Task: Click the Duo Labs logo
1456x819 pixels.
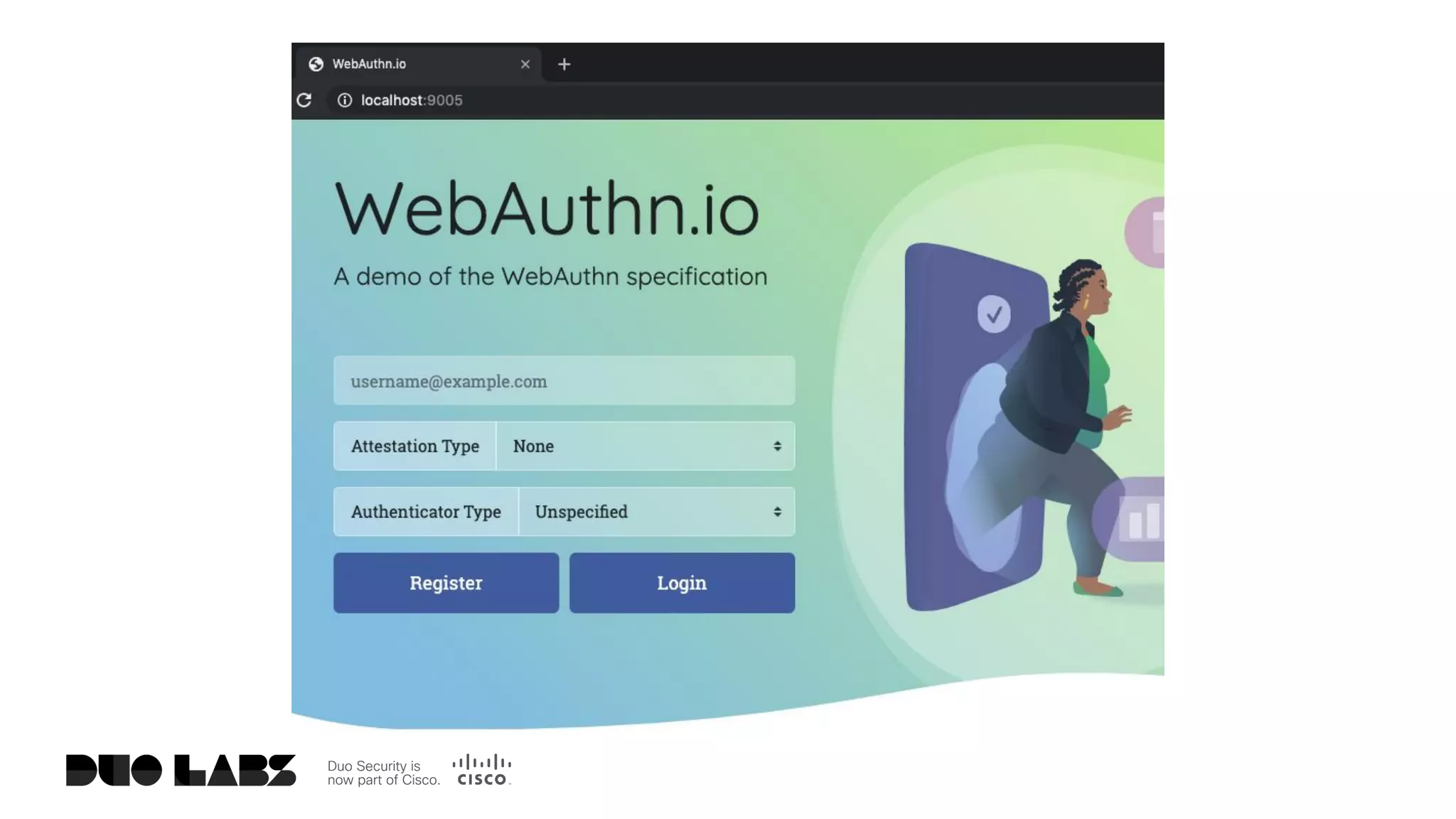Action: 181,770
